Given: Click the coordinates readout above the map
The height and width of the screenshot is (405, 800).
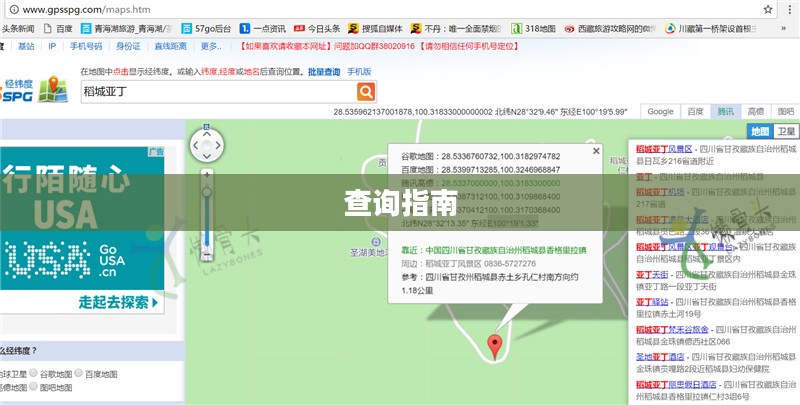Looking at the screenshot, I should tap(480, 111).
